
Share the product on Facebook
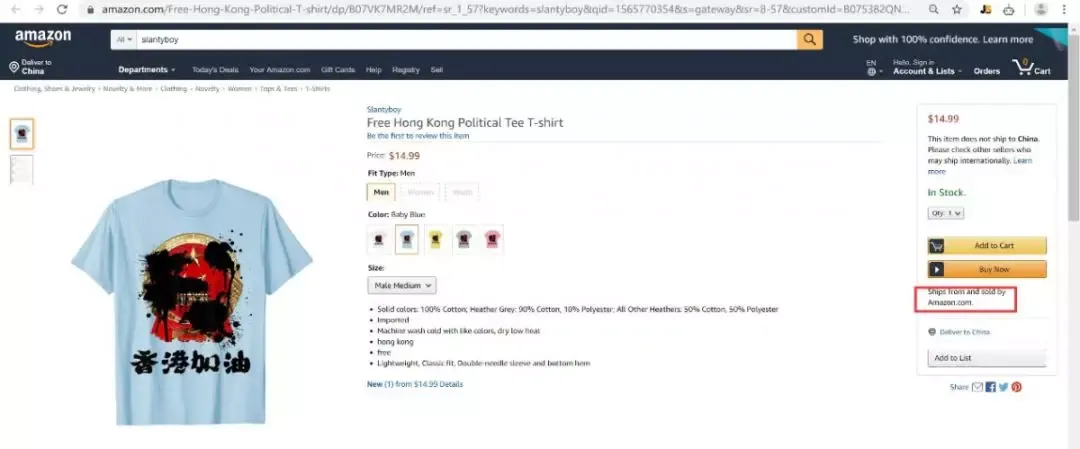(990, 387)
